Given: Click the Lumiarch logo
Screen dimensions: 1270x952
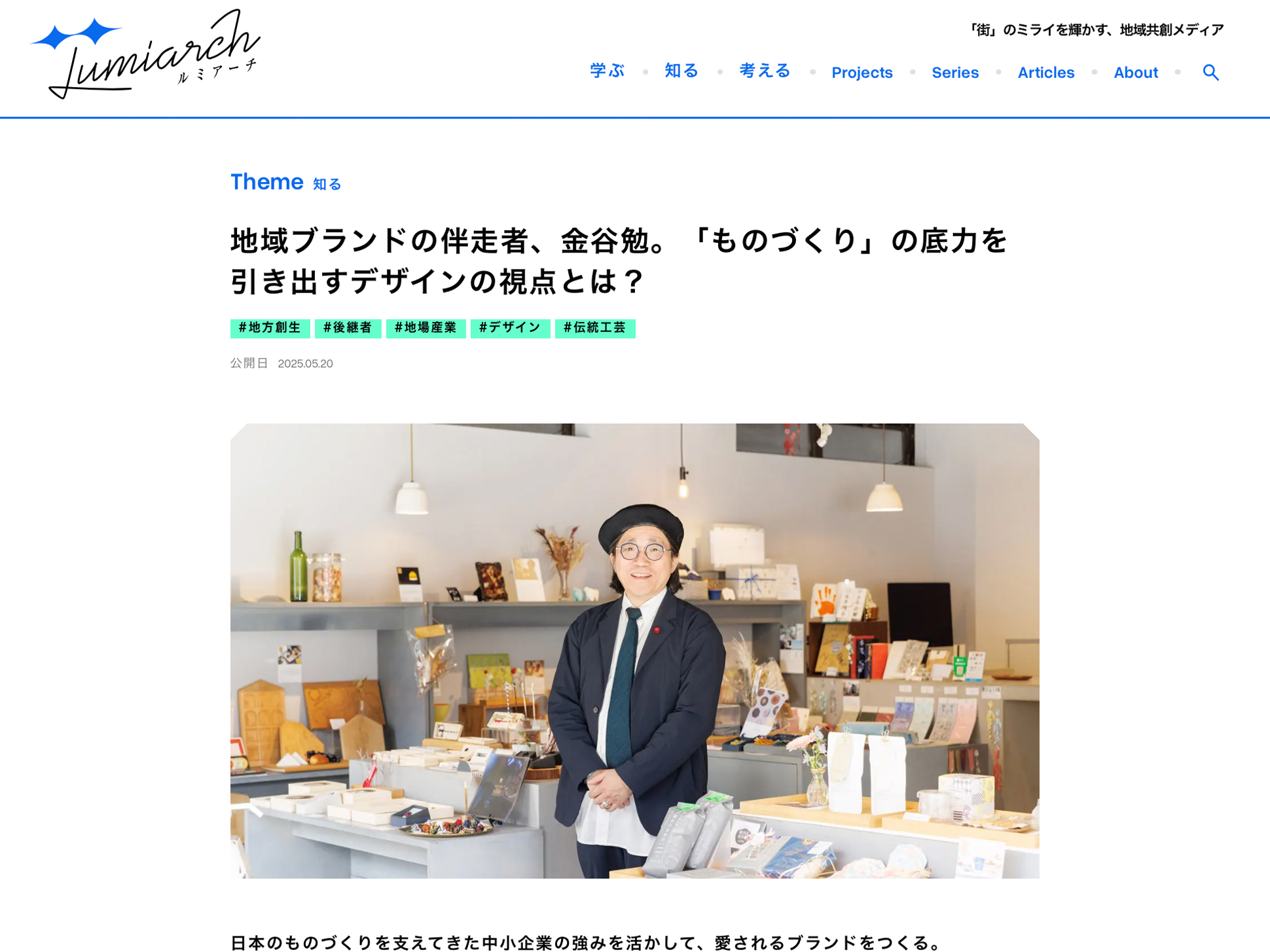Looking at the screenshot, I should (145, 54).
